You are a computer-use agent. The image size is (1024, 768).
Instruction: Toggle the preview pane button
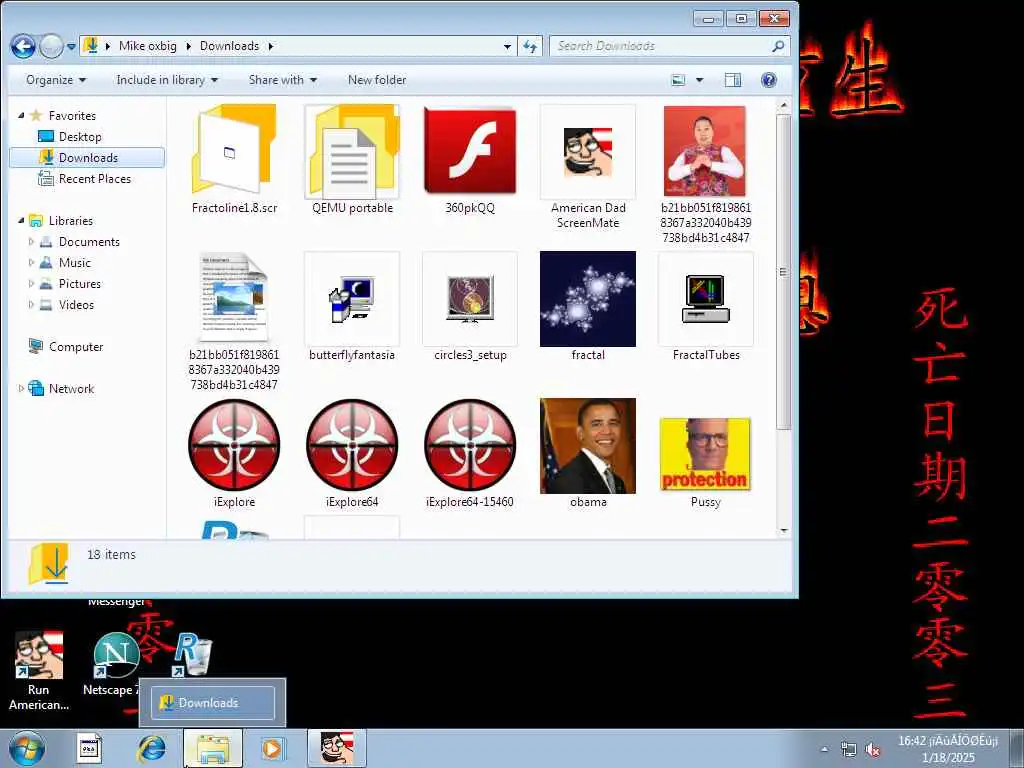[733, 80]
